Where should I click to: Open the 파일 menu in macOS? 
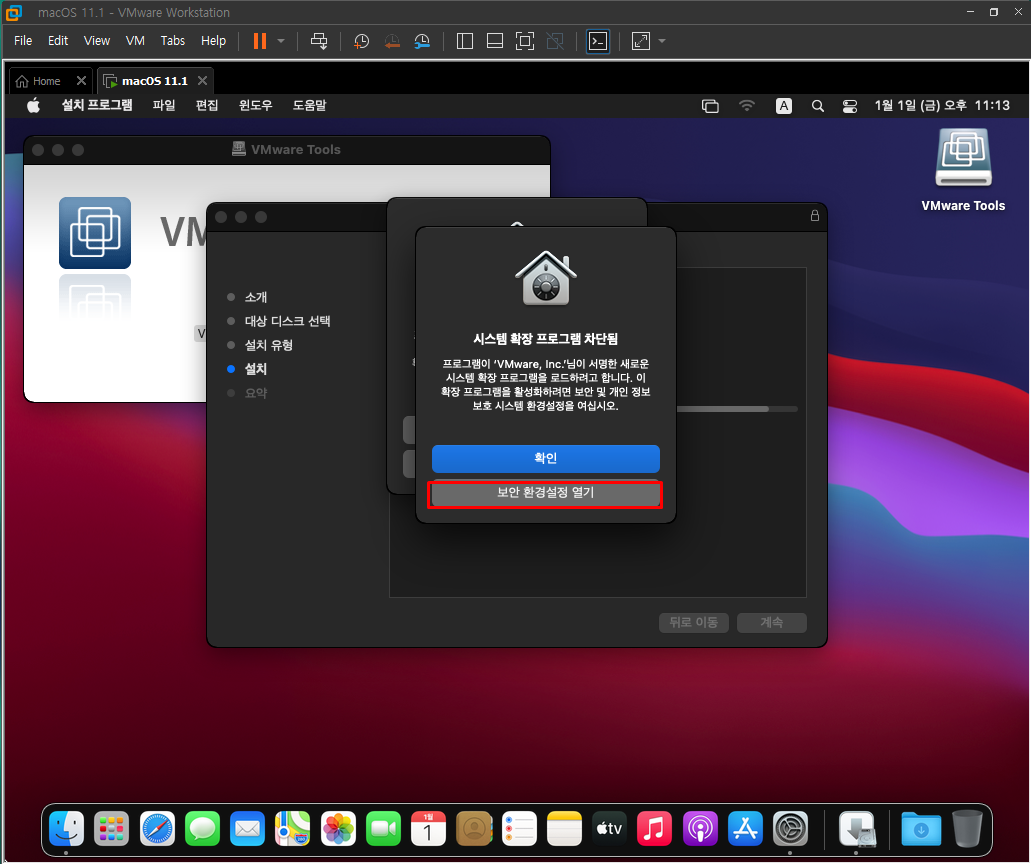tap(164, 105)
